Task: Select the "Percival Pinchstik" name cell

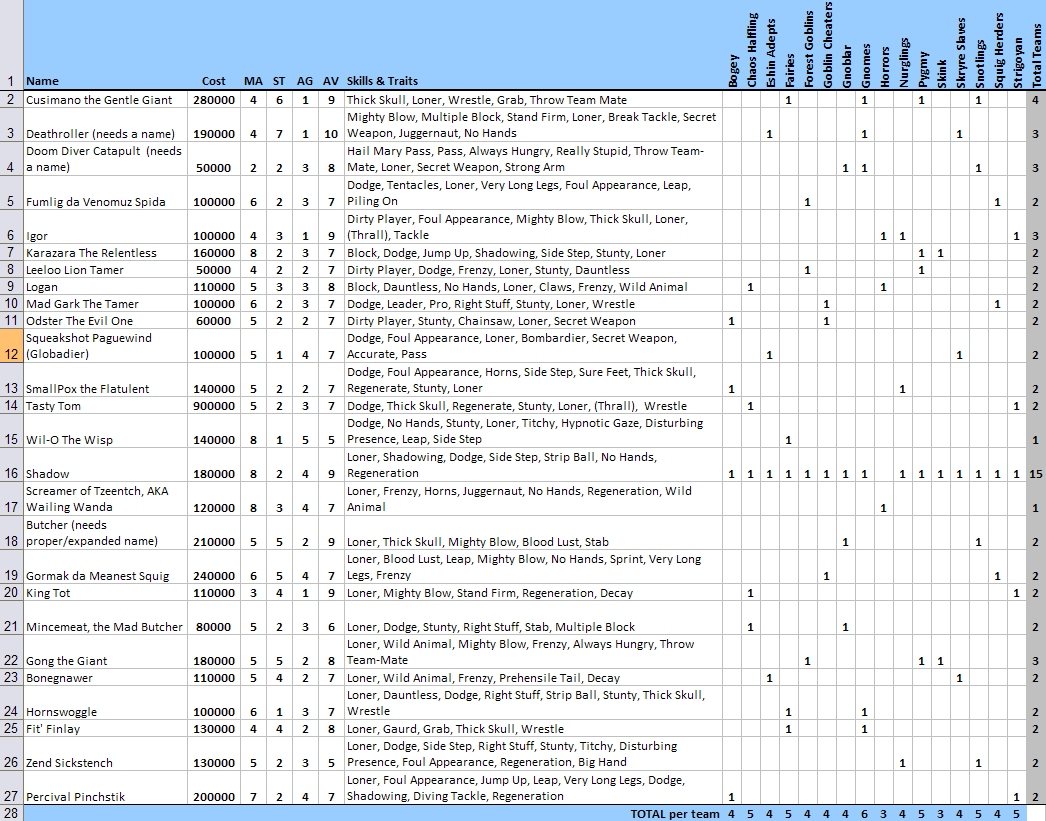Action: click(x=105, y=788)
